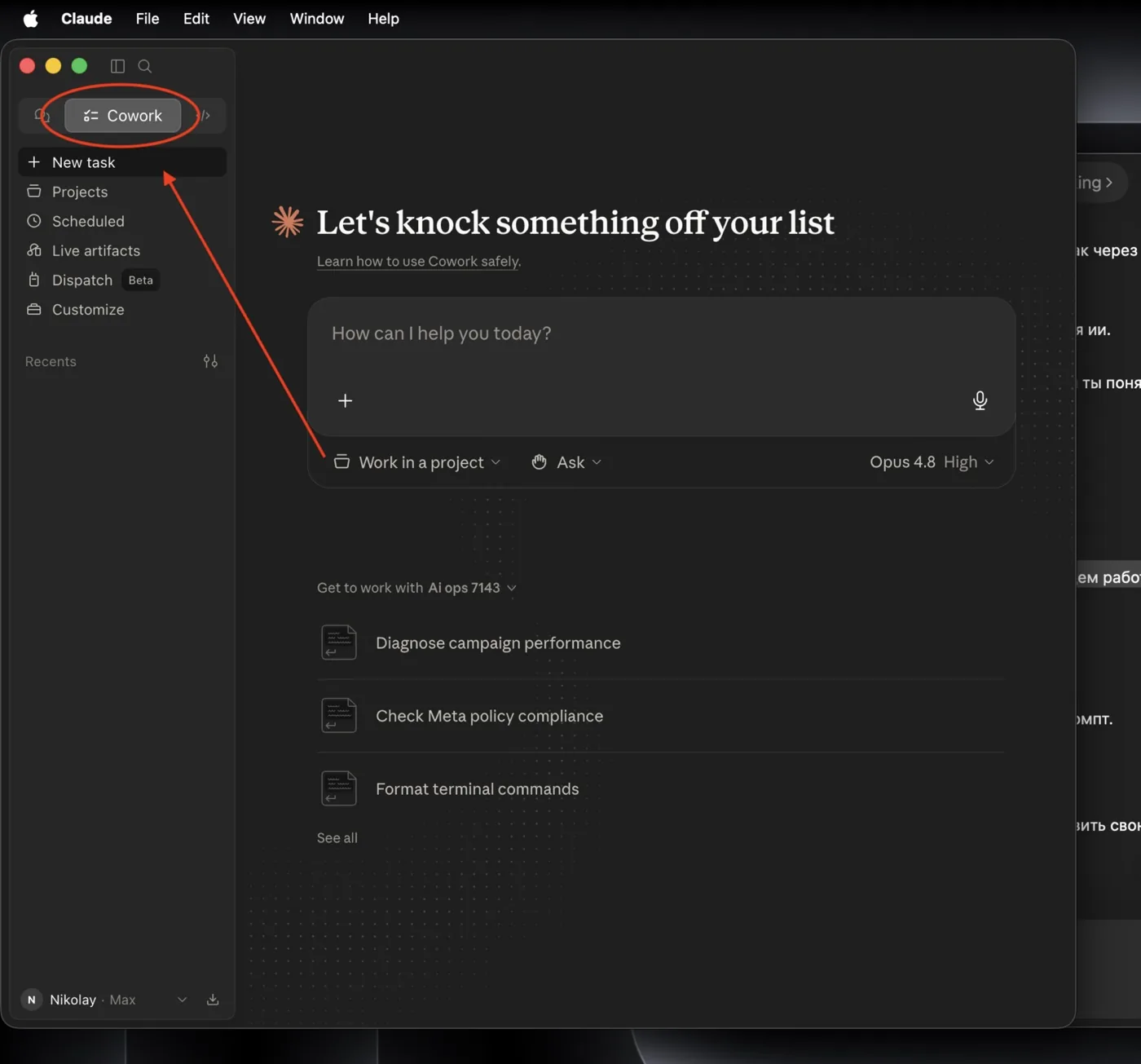Viewport: 1141px width, 1064px height.
Task: Choose Diagnose campaign performance suggestion
Action: [x=661, y=642]
